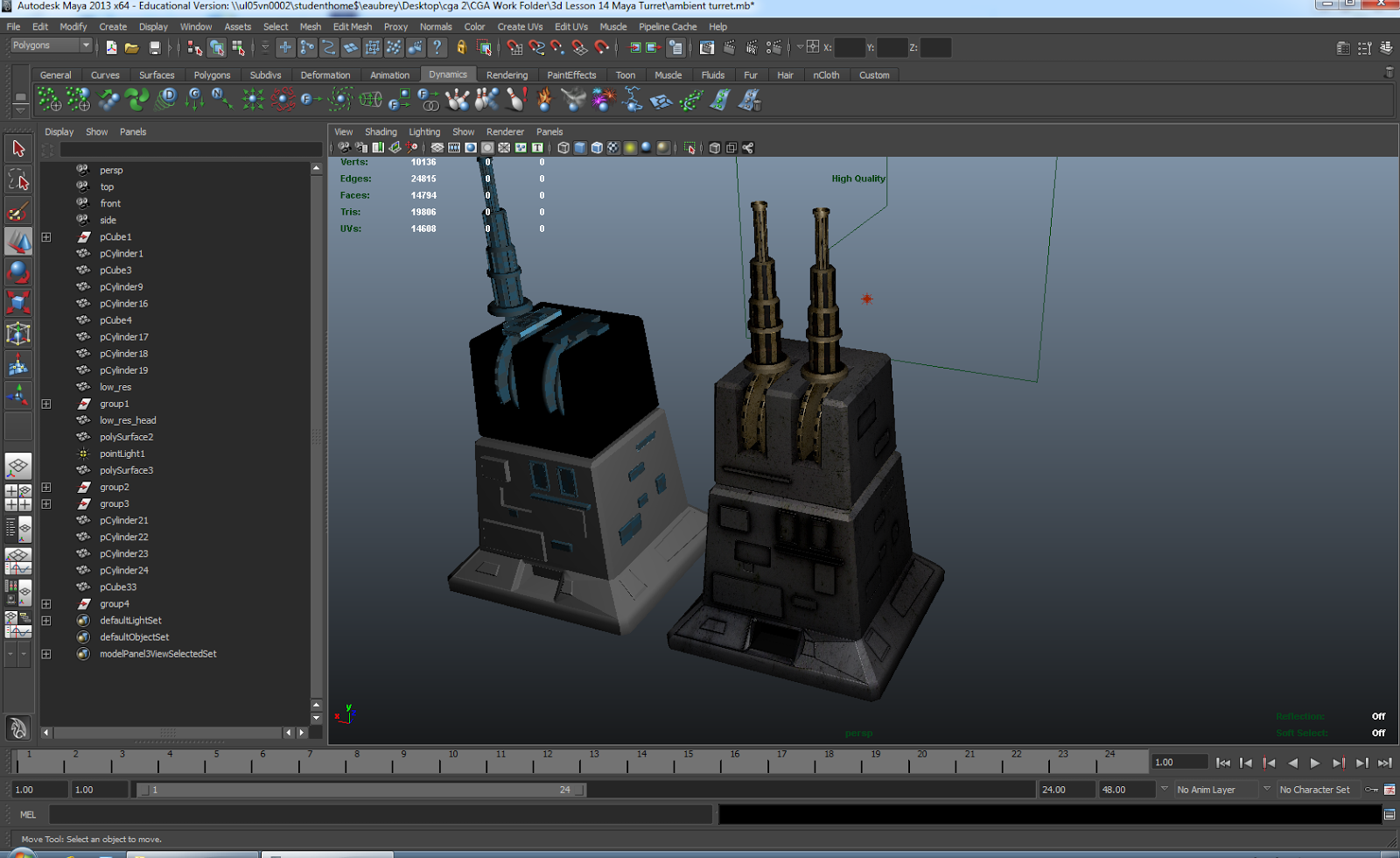1400x858 pixels.
Task: Select the Rotate tool in the toolbox
Action: click(18, 272)
